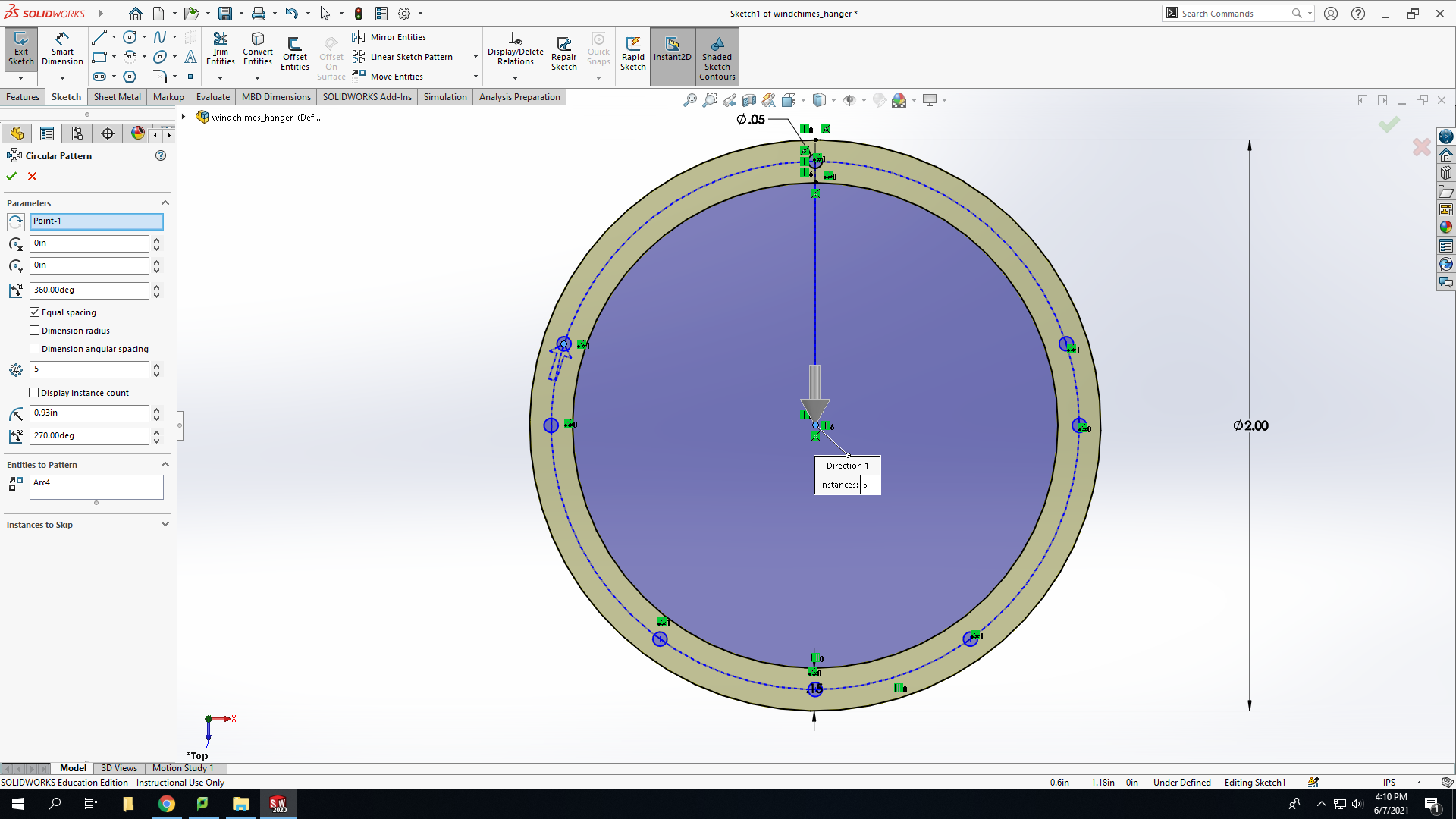1456x819 pixels.
Task: Switch to 3D Views bottom tab
Action: pos(119,768)
